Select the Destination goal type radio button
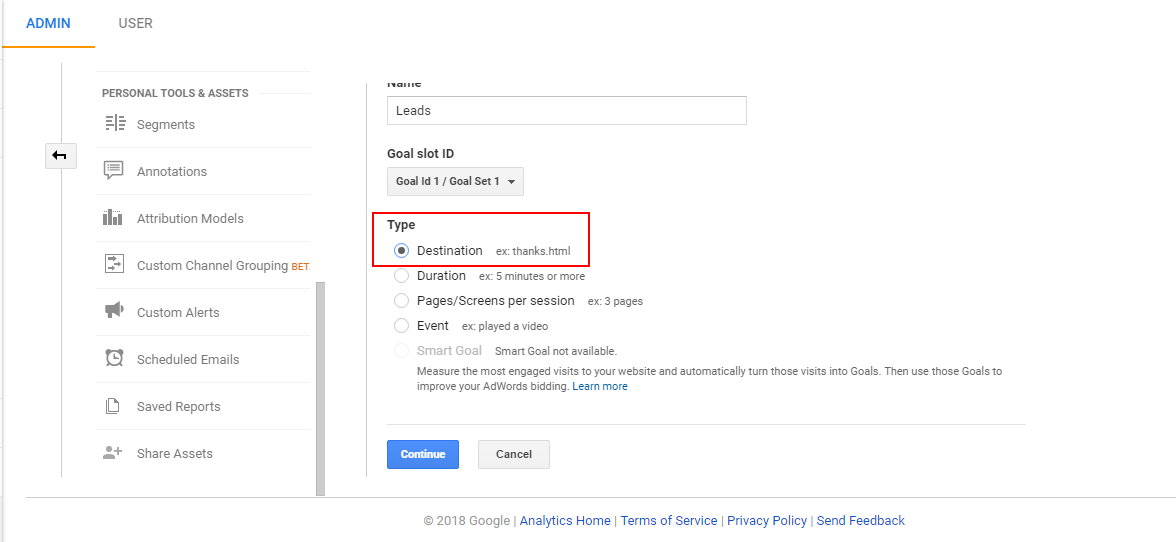This screenshot has width=1176, height=542. [x=401, y=250]
